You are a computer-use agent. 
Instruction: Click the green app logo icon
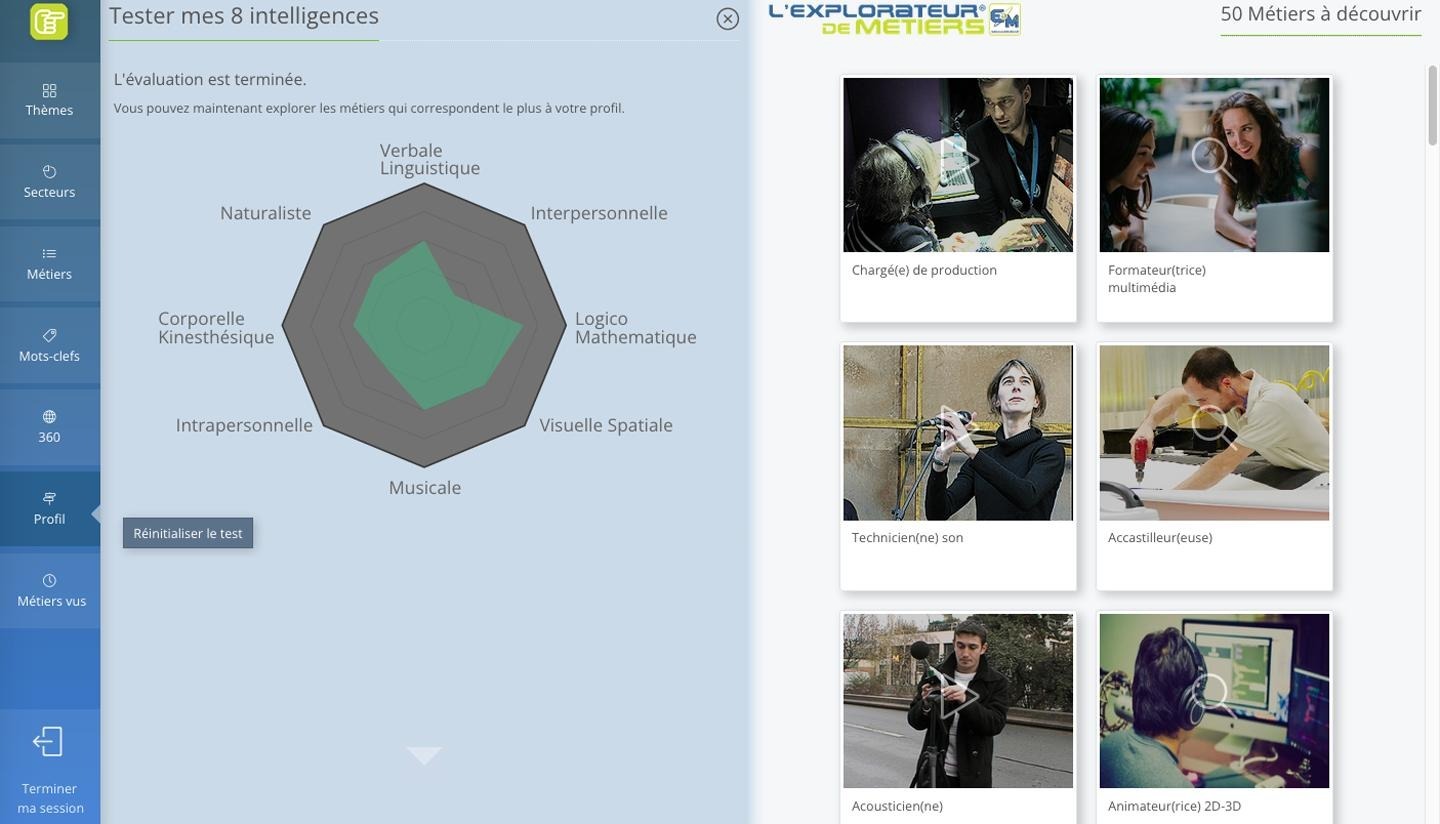point(49,21)
